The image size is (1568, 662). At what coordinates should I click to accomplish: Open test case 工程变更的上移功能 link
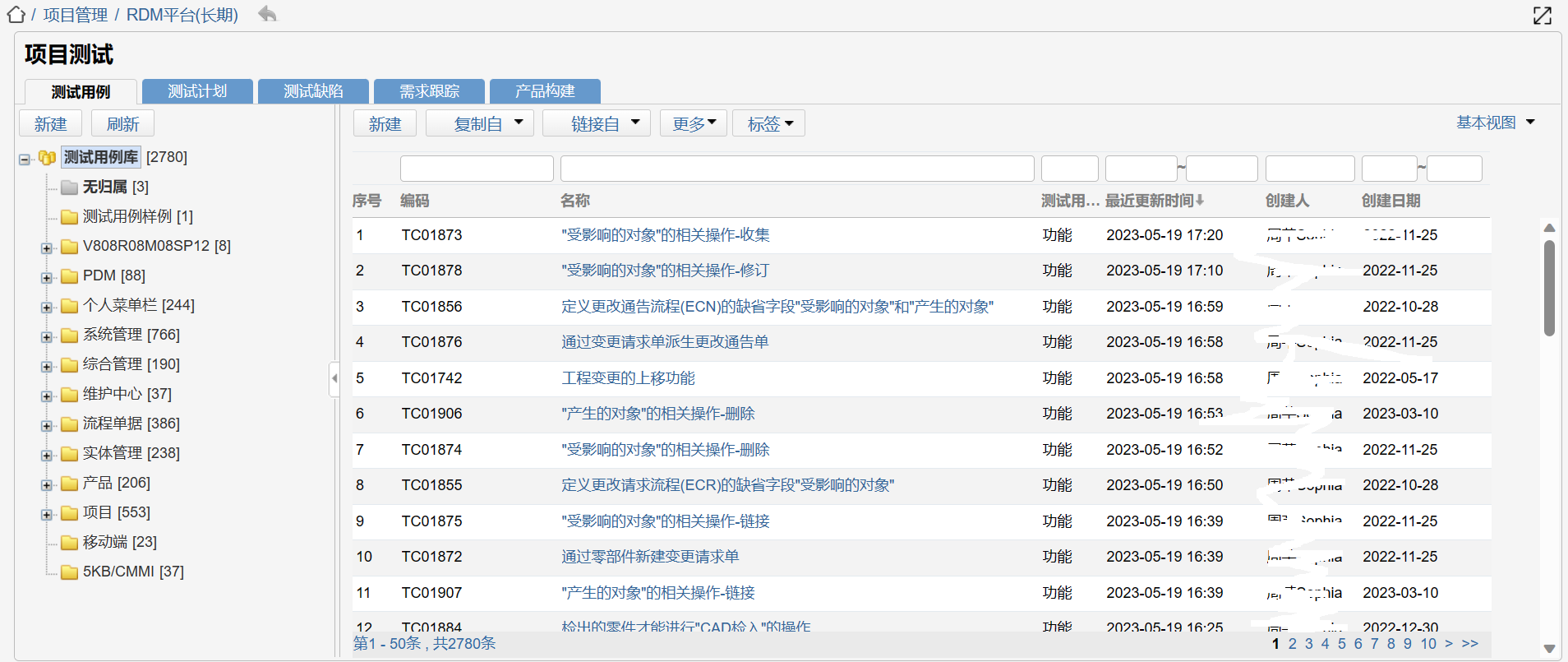pos(628,378)
